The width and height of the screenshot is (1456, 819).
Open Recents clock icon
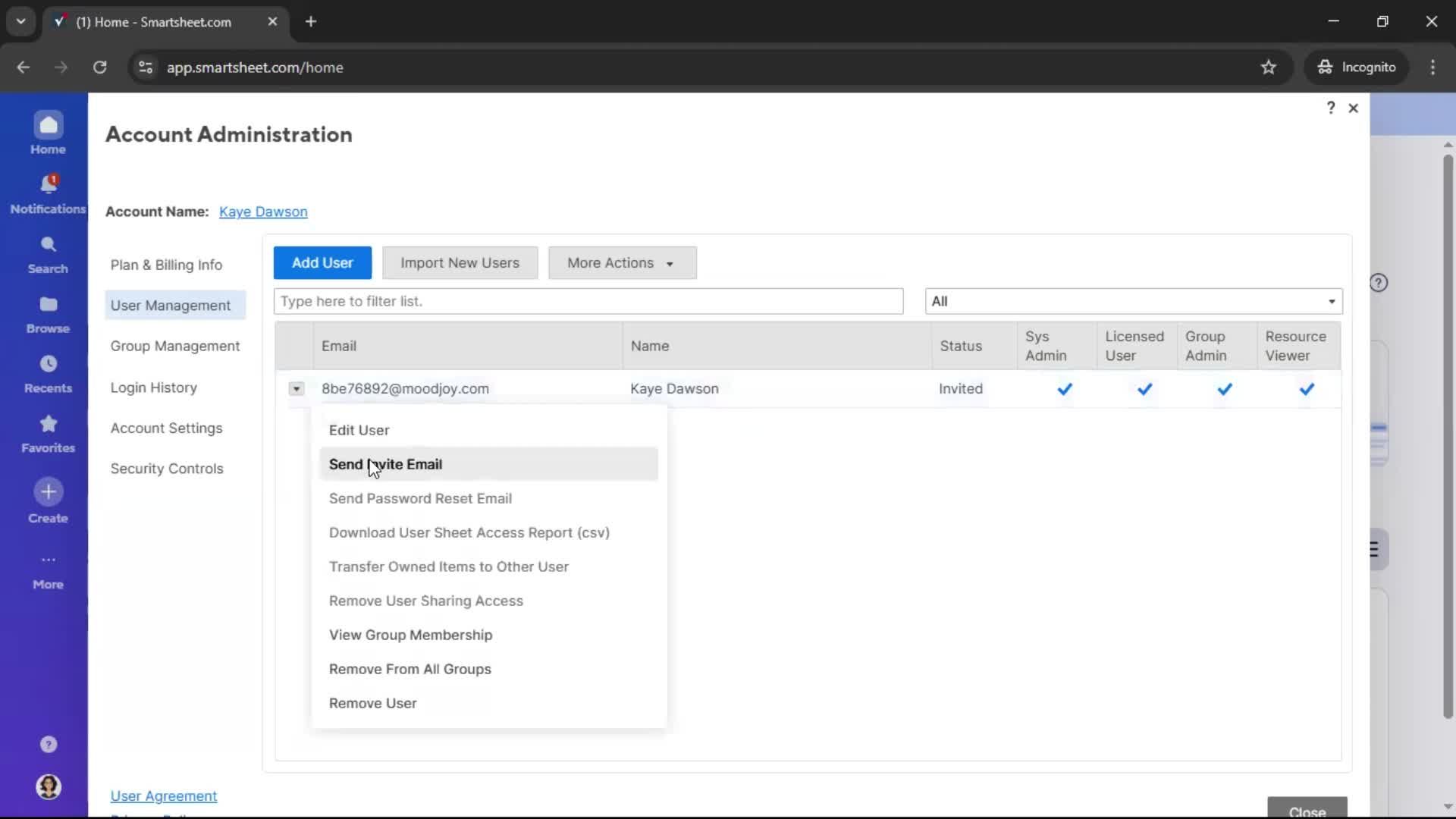tap(48, 364)
